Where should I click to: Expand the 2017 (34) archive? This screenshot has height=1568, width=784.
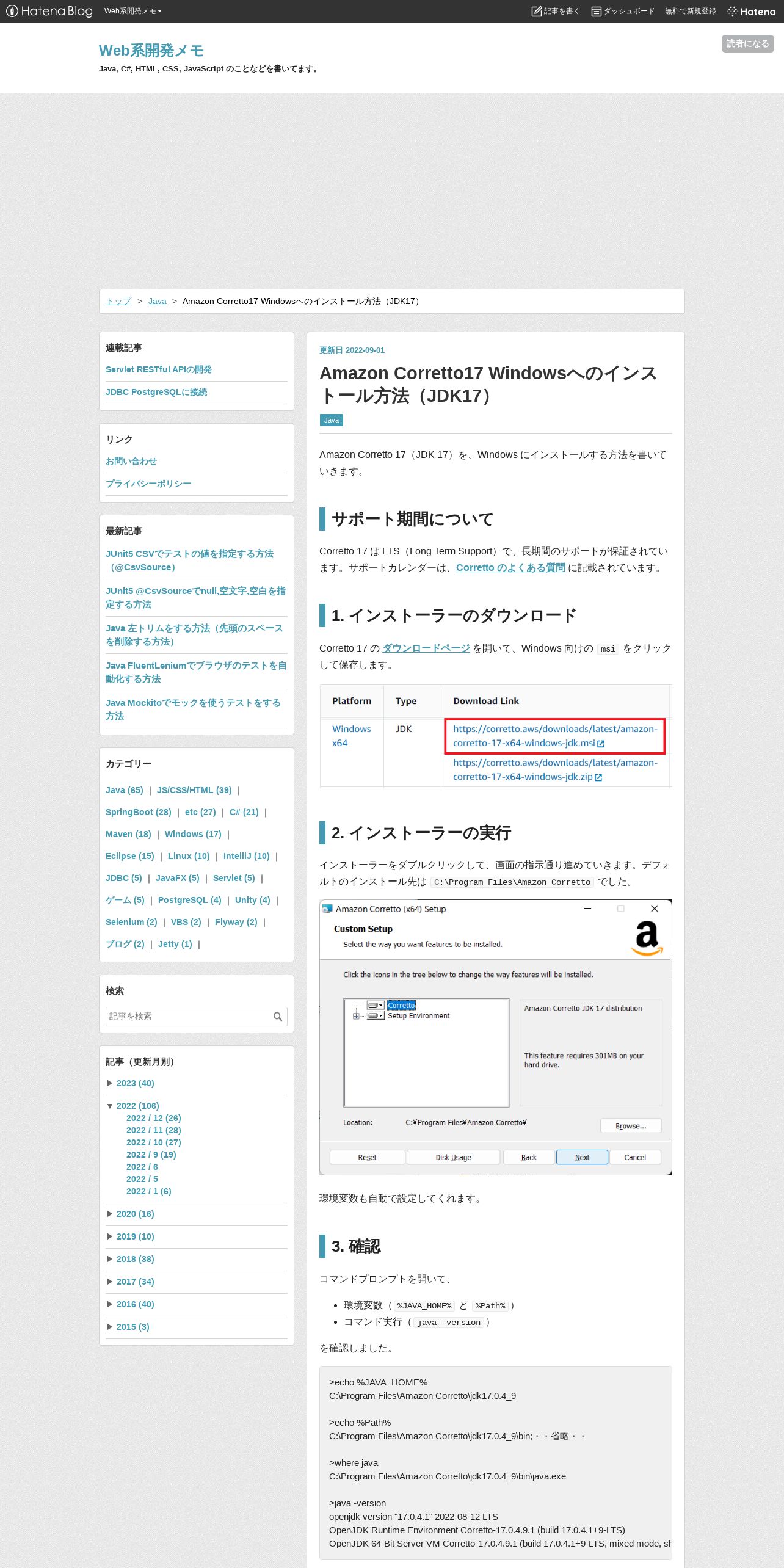(110, 1282)
